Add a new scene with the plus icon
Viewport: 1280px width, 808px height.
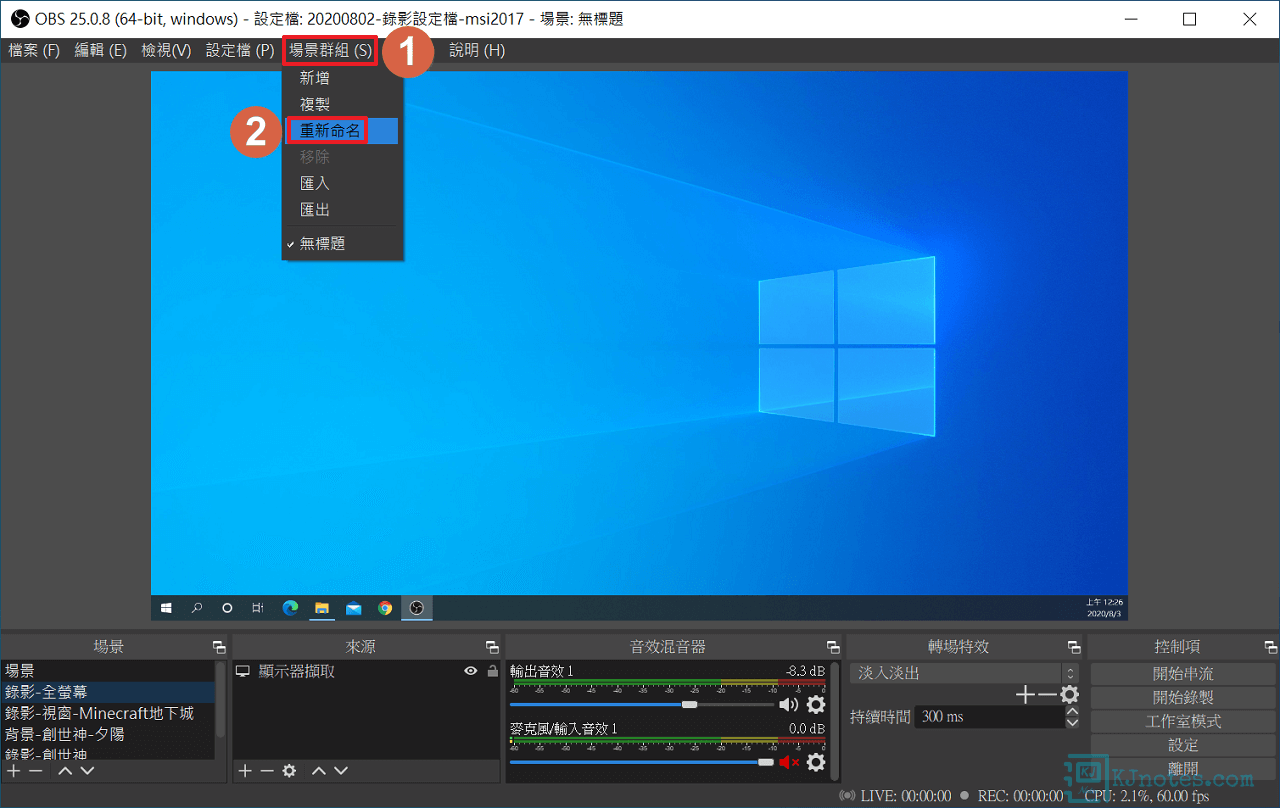(x=14, y=770)
